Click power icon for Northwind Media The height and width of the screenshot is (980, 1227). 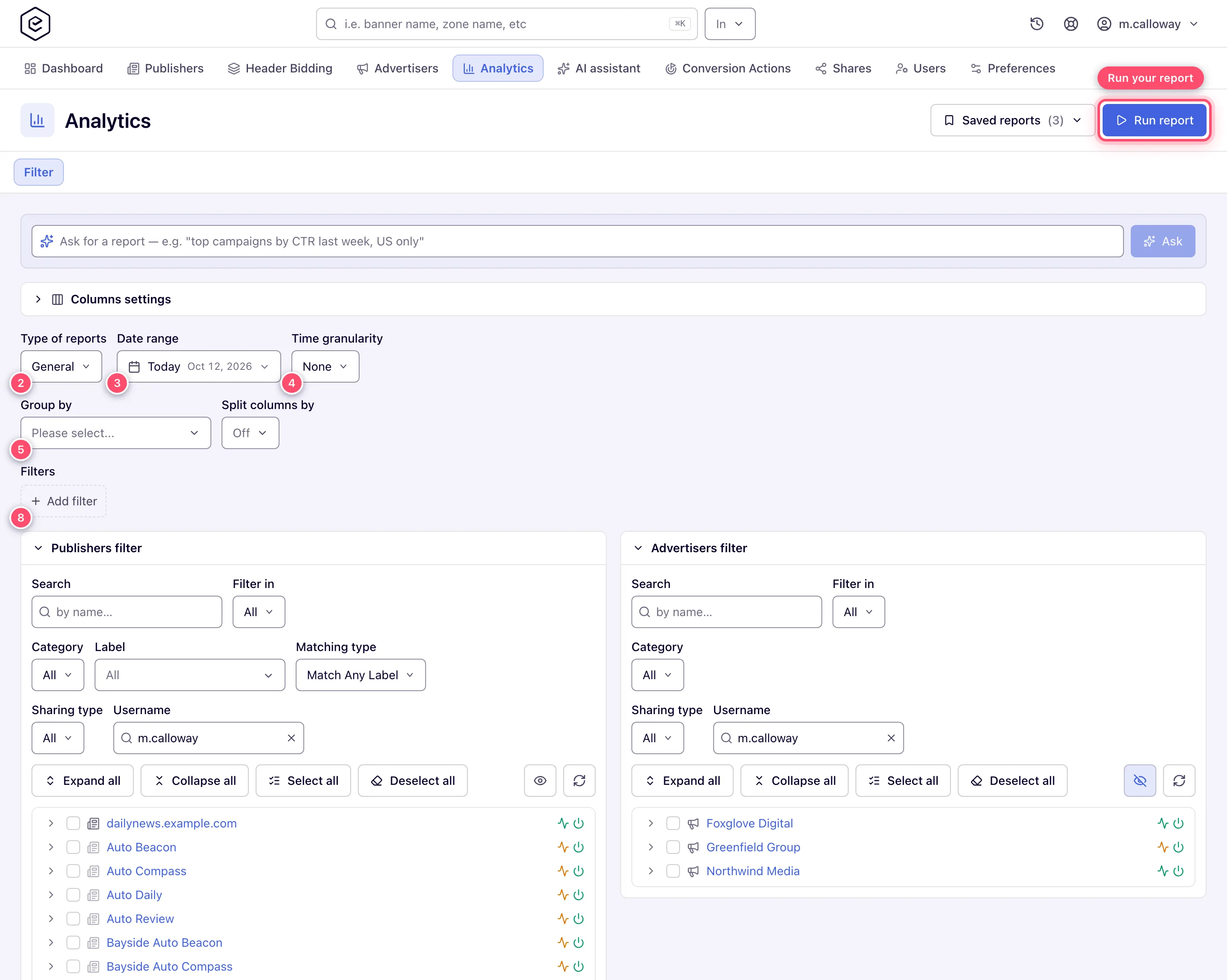[x=1178, y=871]
